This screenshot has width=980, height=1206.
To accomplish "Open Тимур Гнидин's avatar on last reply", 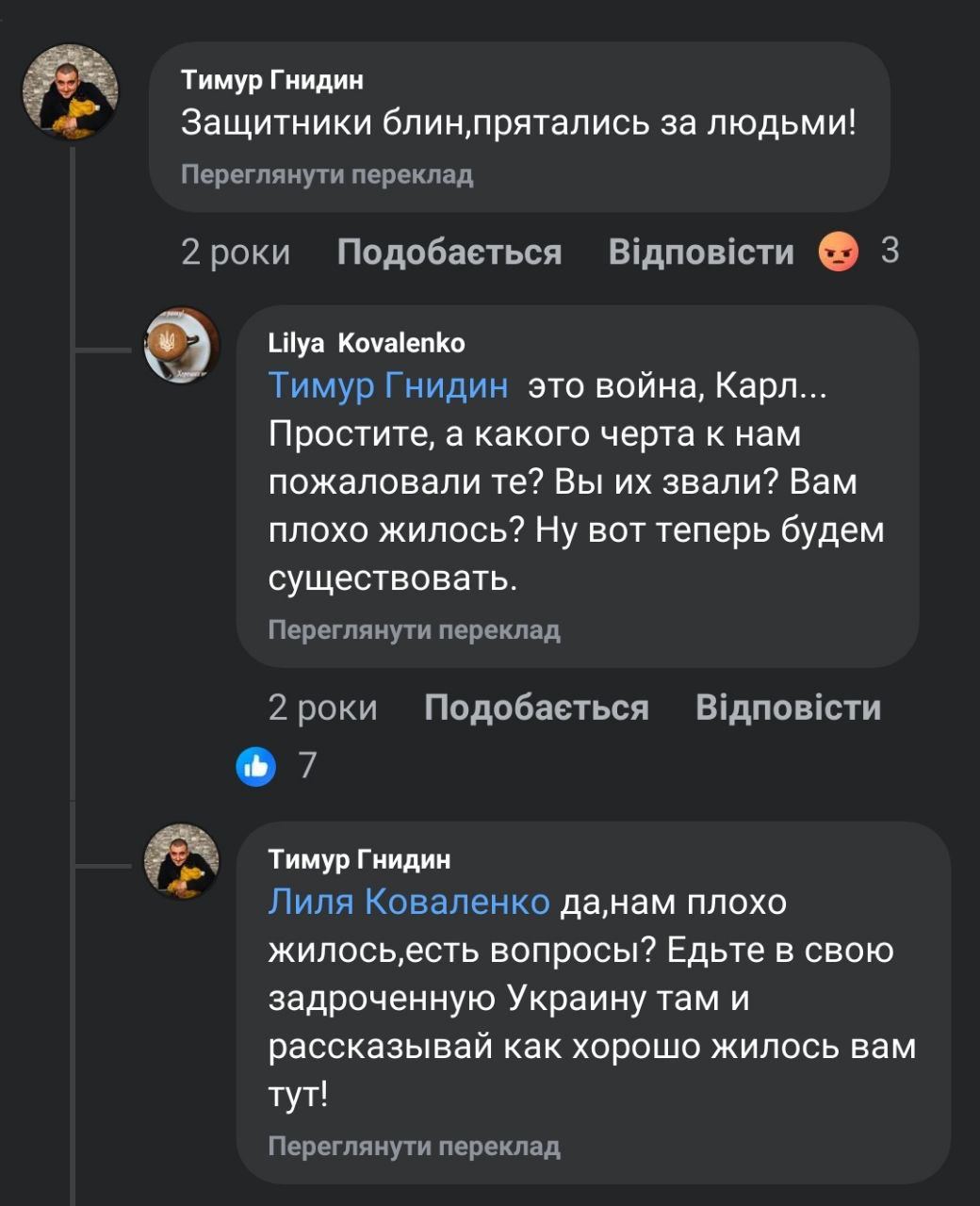I will [x=181, y=860].
